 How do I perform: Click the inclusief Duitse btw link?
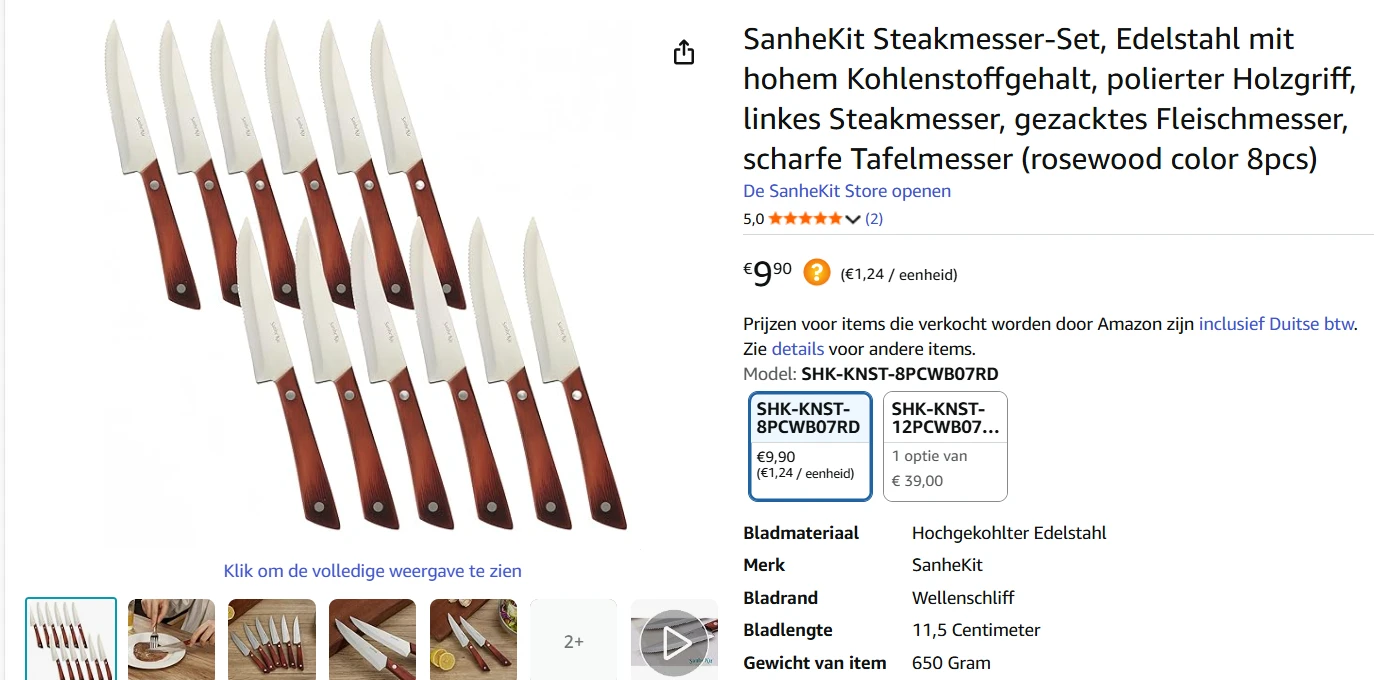1277,324
